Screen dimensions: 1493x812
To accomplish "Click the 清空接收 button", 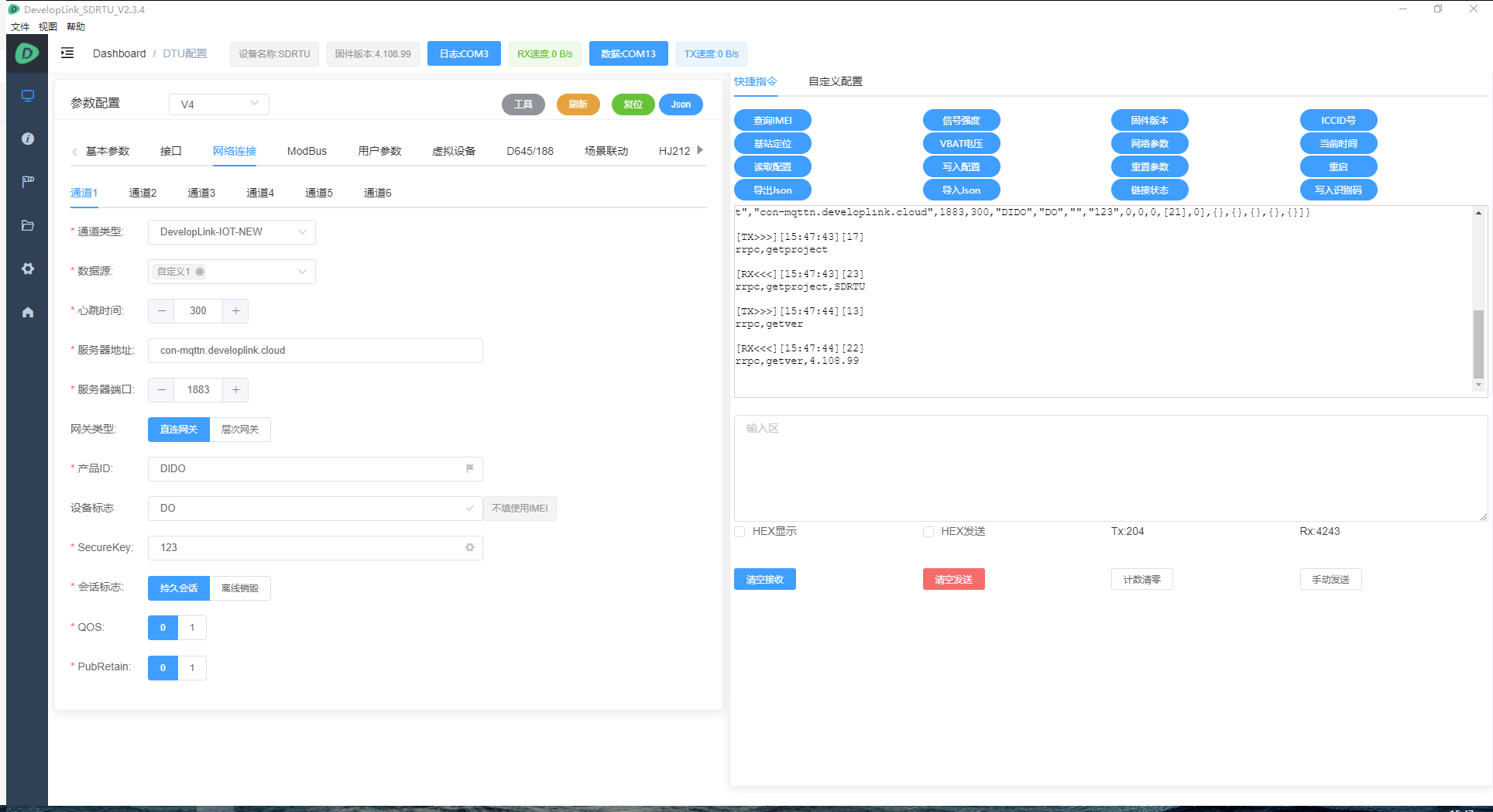I will coord(765,579).
